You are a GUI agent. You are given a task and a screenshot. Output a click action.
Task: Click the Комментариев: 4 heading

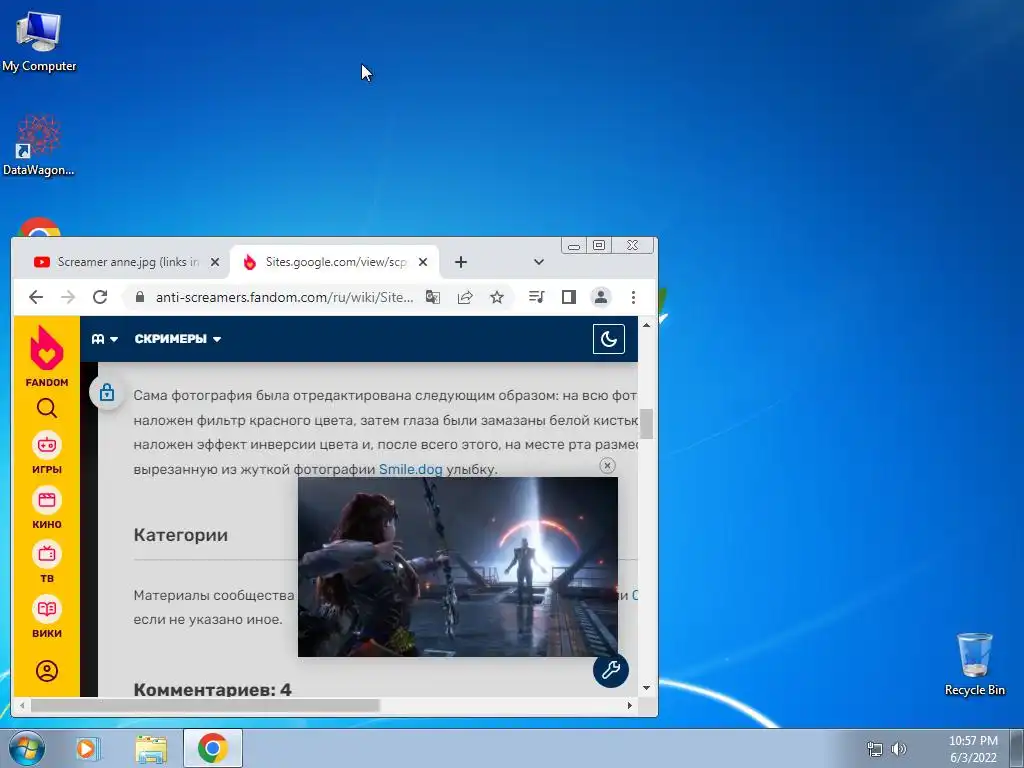pyautogui.click(x=212, y=689)
